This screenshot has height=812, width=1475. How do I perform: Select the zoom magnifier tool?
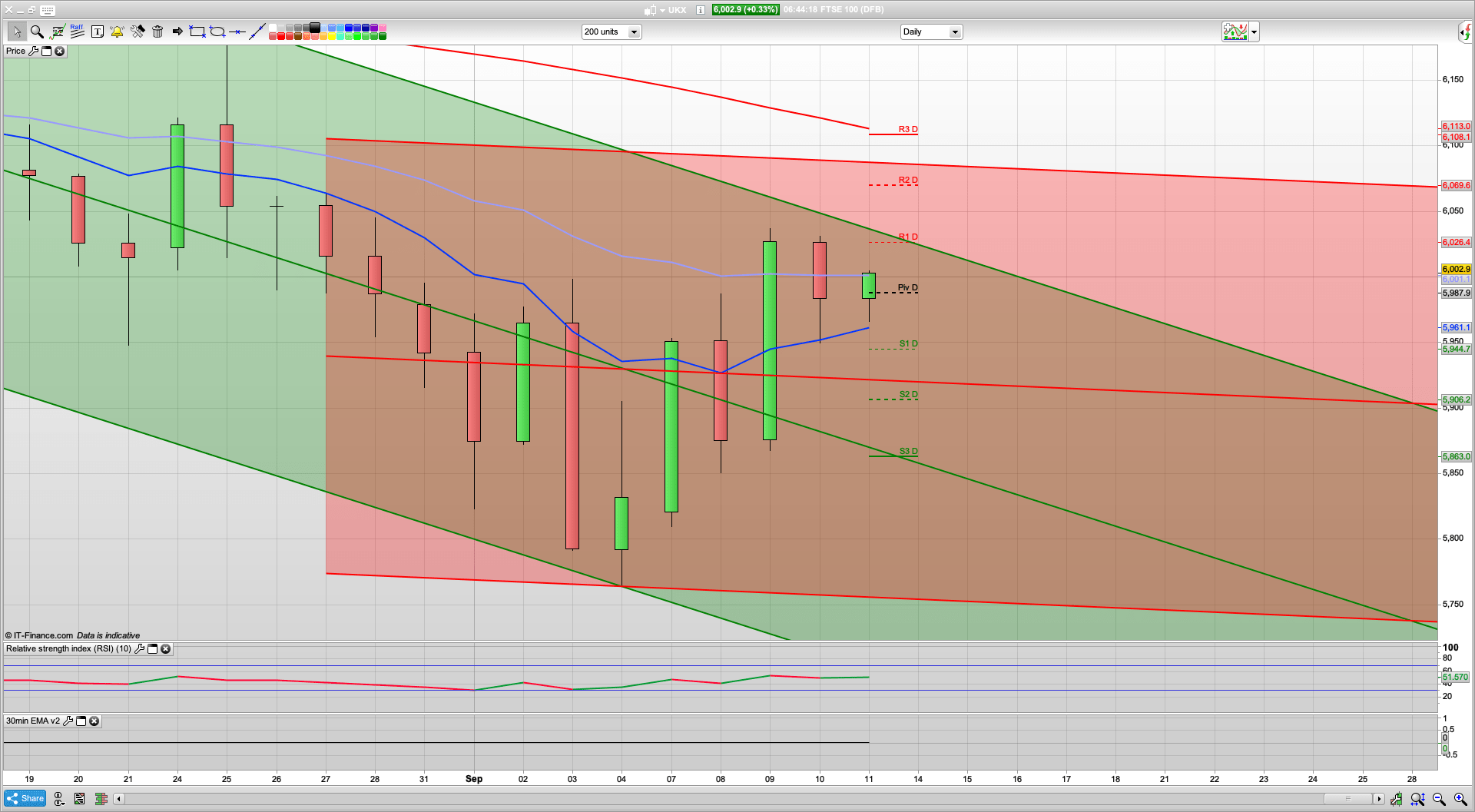click(36, 31)
